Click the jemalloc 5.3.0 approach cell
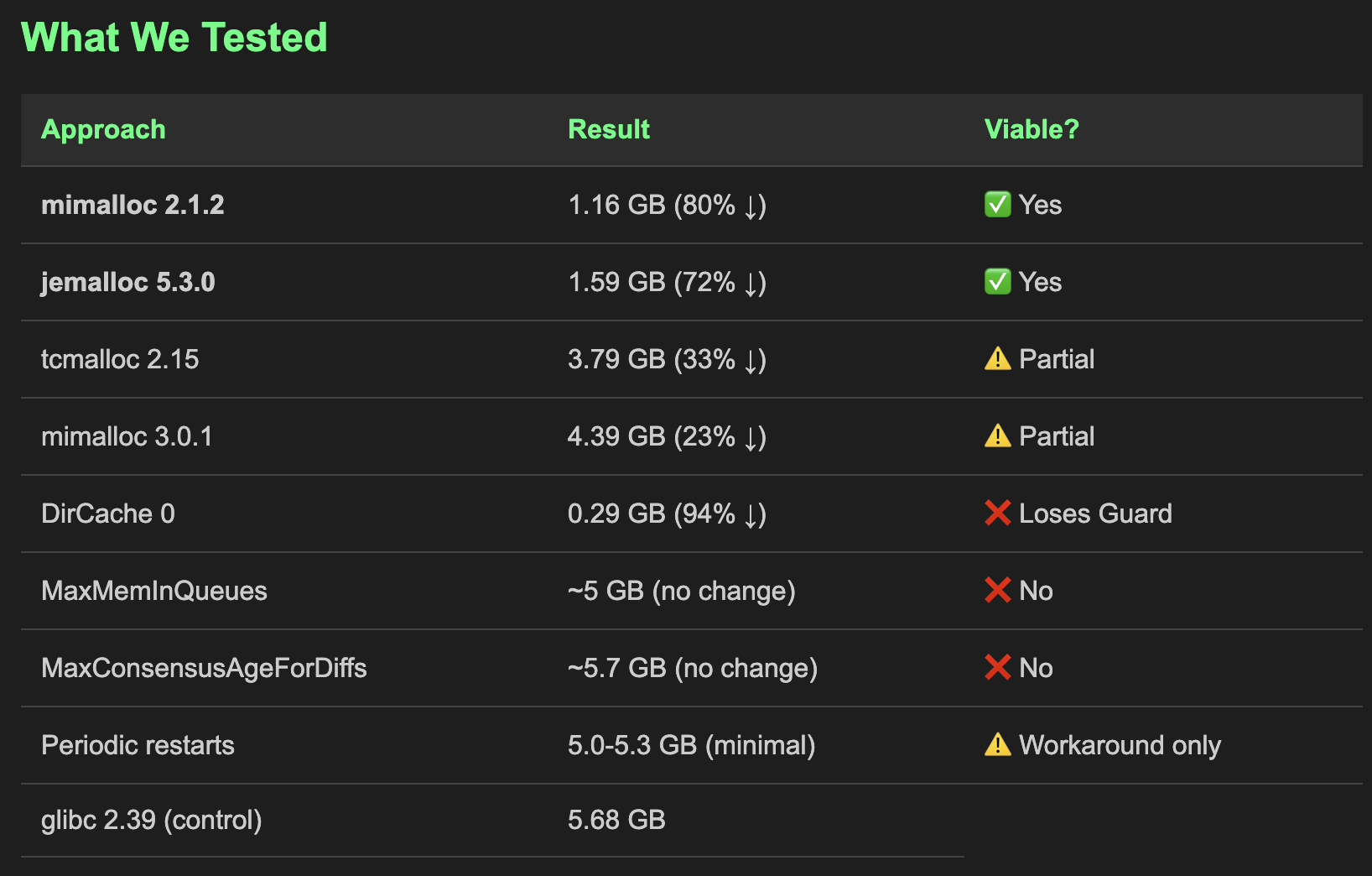This screenshot has width=1372, height=876. click(x=127, y=282)
